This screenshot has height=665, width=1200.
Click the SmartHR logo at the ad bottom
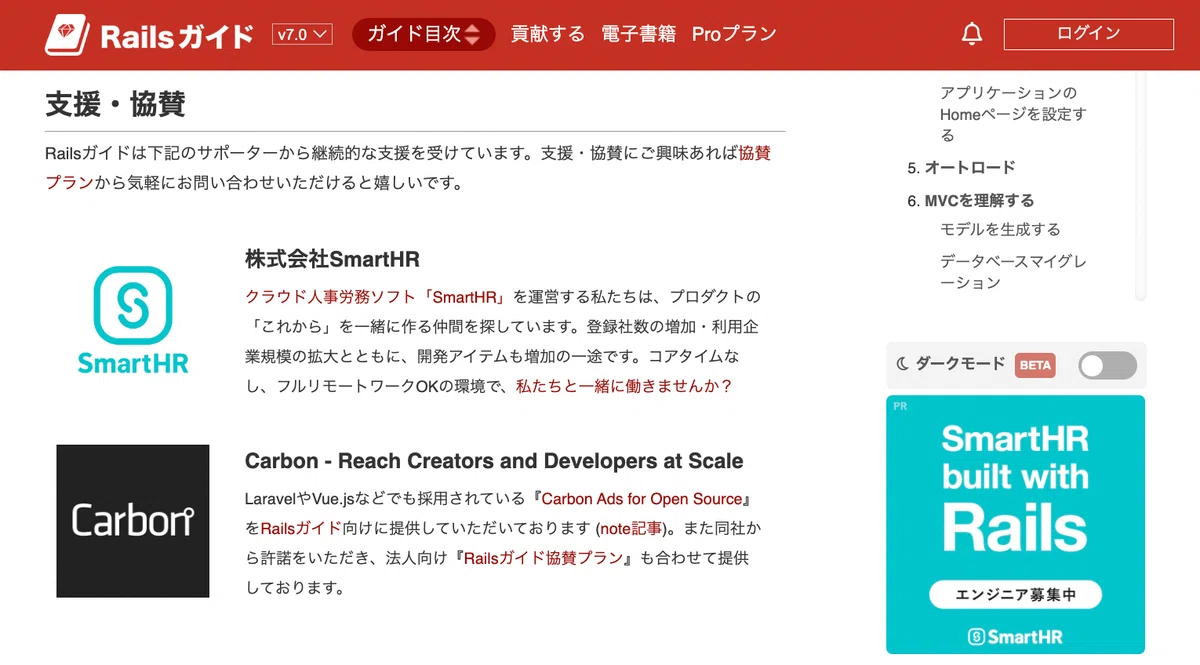pos(1015,636)
